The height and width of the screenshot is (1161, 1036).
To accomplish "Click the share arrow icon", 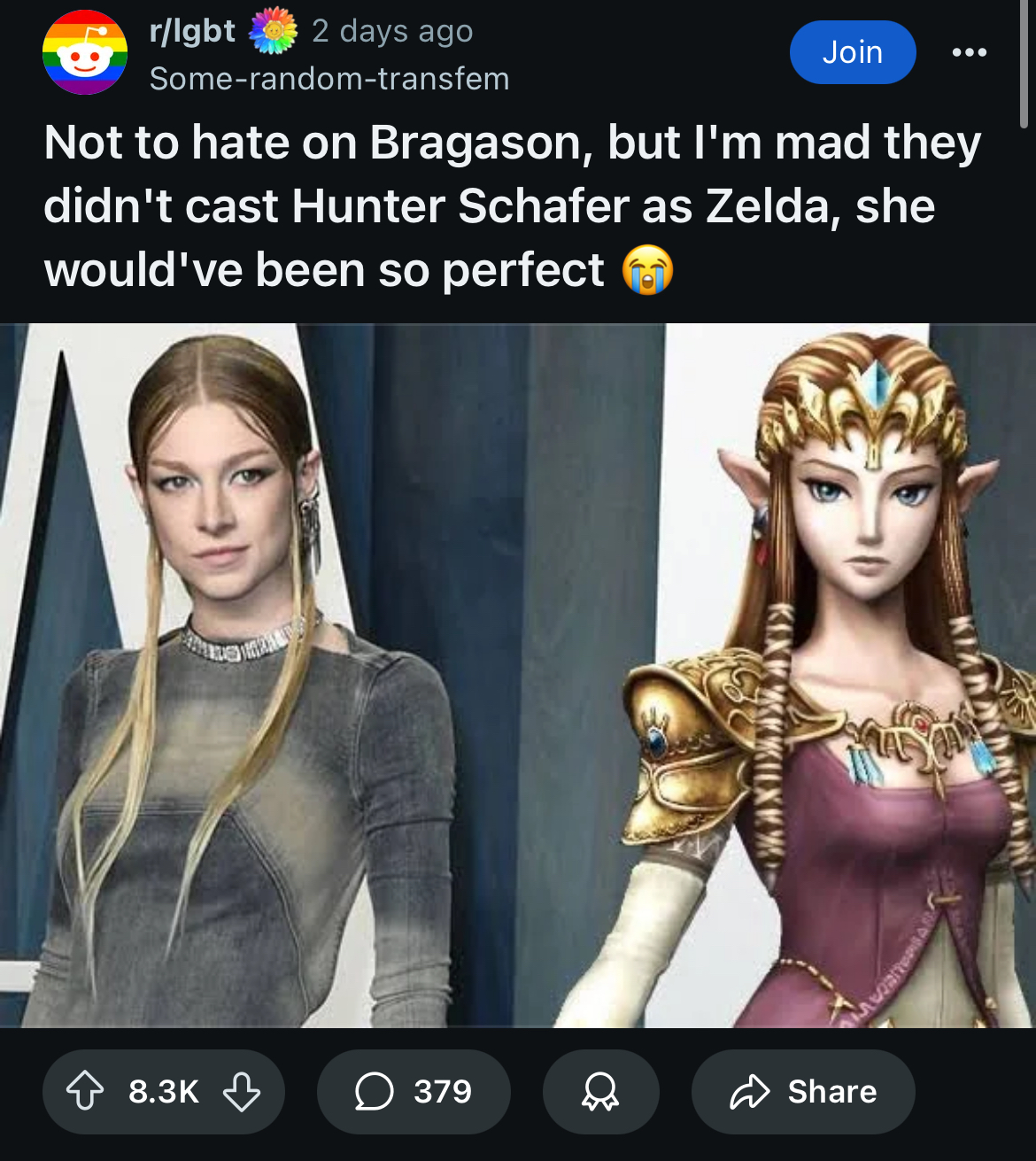I will 749,1091.
